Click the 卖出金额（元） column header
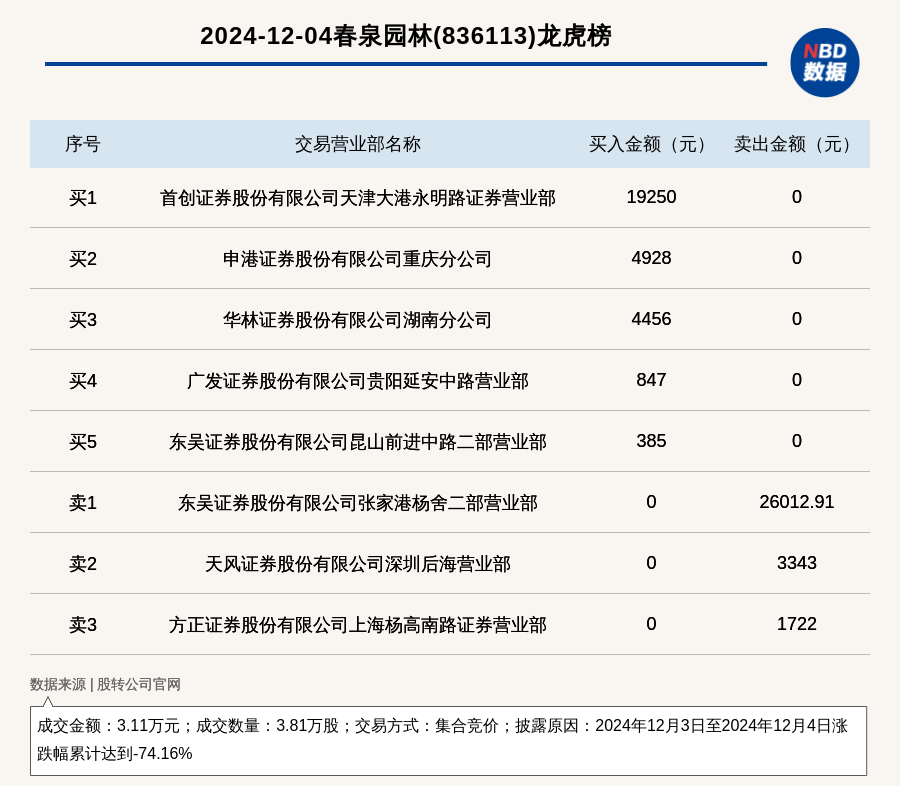Viewport: 900px width, 786px height. click(x=797, y=144)
